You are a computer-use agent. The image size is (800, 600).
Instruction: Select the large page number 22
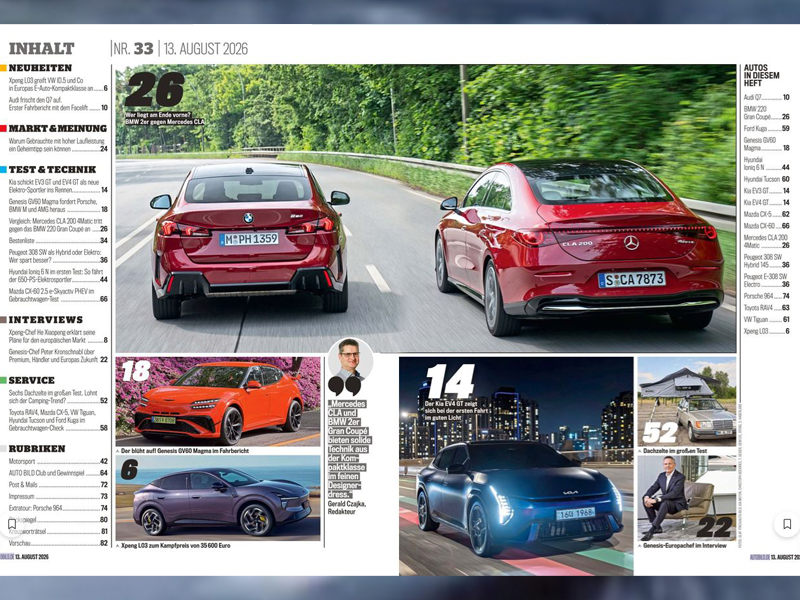coord(714,528)
